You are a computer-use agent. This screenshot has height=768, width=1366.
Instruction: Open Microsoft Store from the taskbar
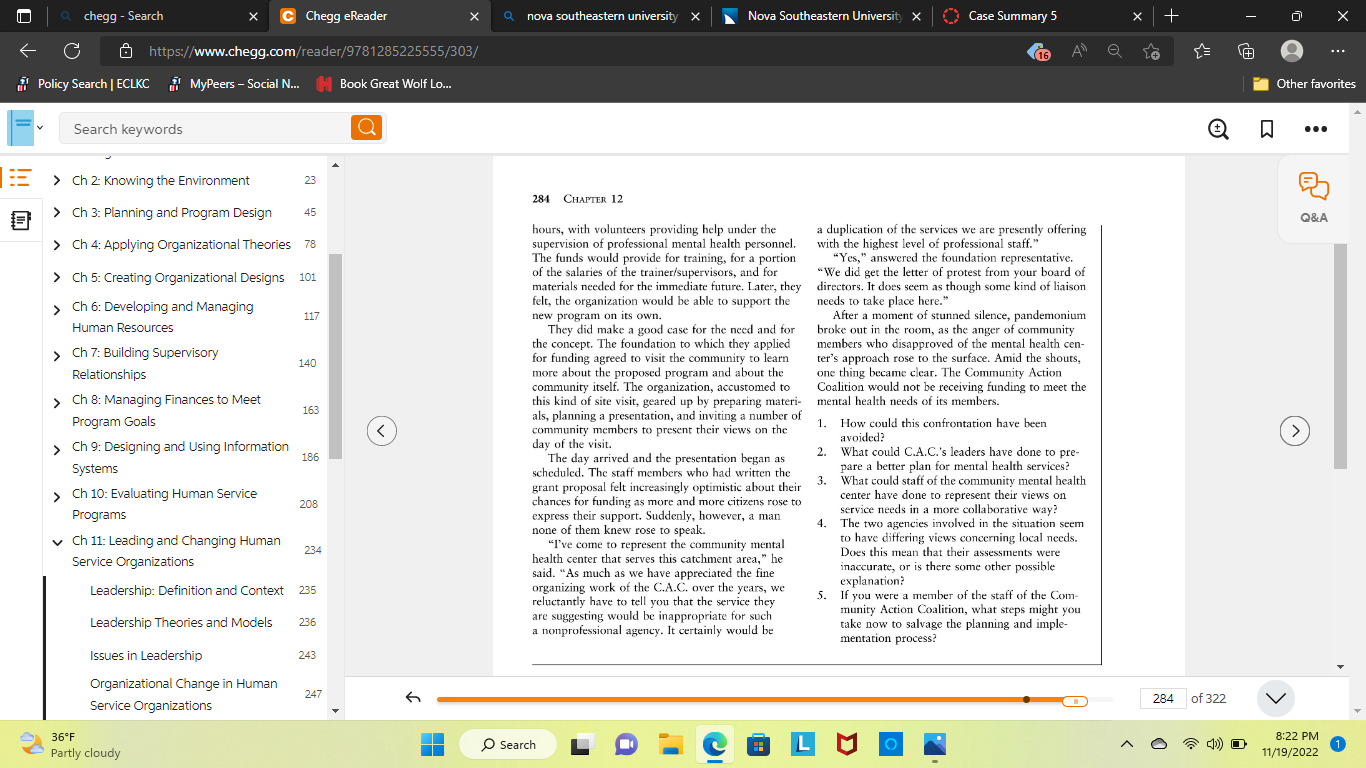pos(758,745)
